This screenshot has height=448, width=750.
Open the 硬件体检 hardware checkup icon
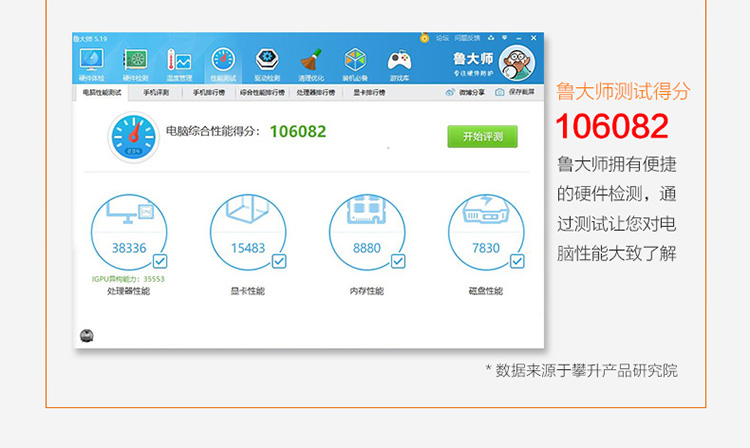(x=91, y=60)
